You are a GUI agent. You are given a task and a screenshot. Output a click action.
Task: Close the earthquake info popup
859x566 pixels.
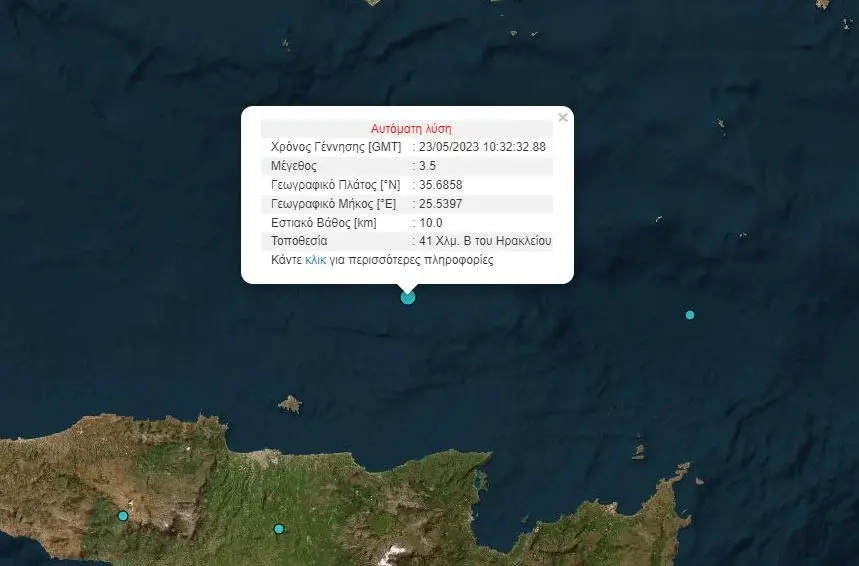point(562,118)
